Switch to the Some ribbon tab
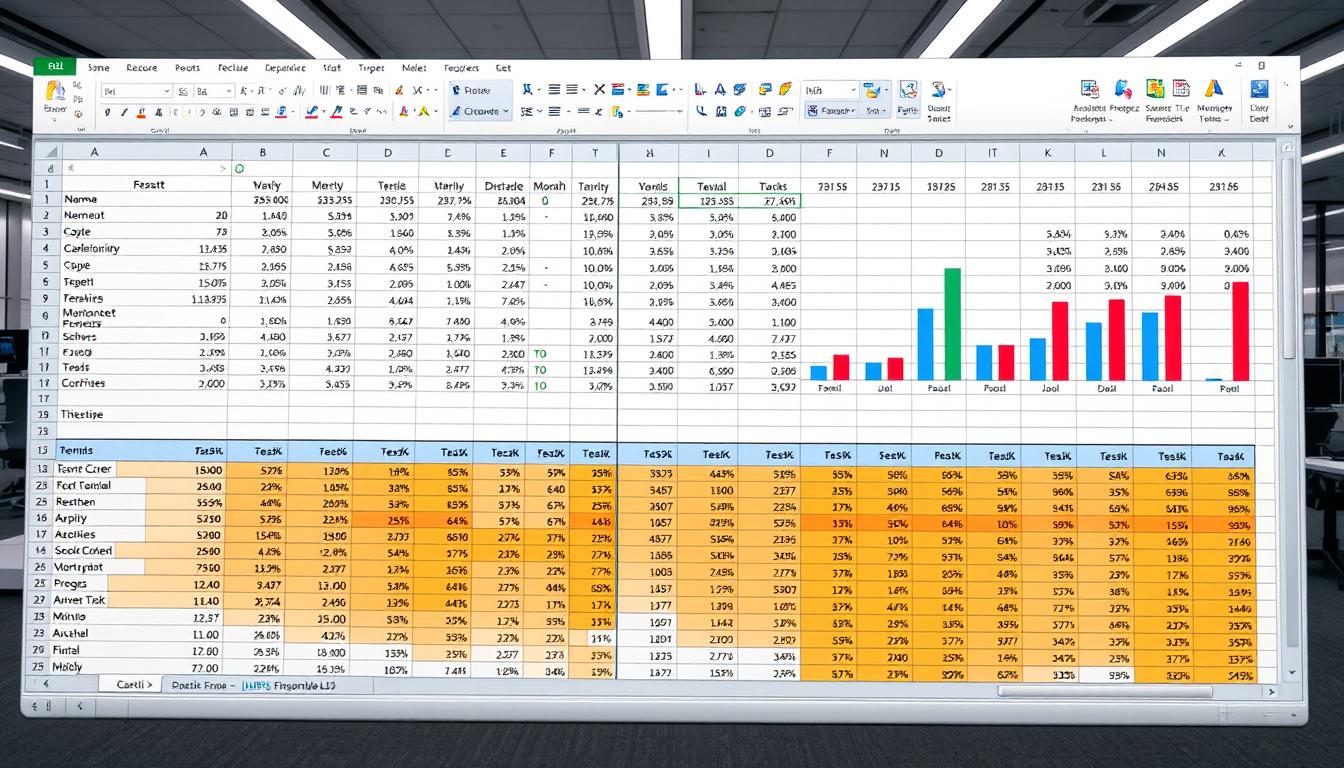 click(99, 68)
